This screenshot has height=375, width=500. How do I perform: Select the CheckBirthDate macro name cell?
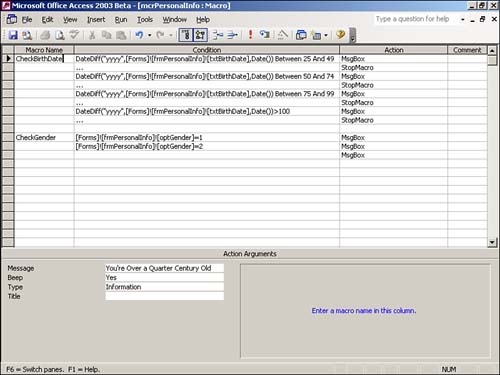[44, 59]
